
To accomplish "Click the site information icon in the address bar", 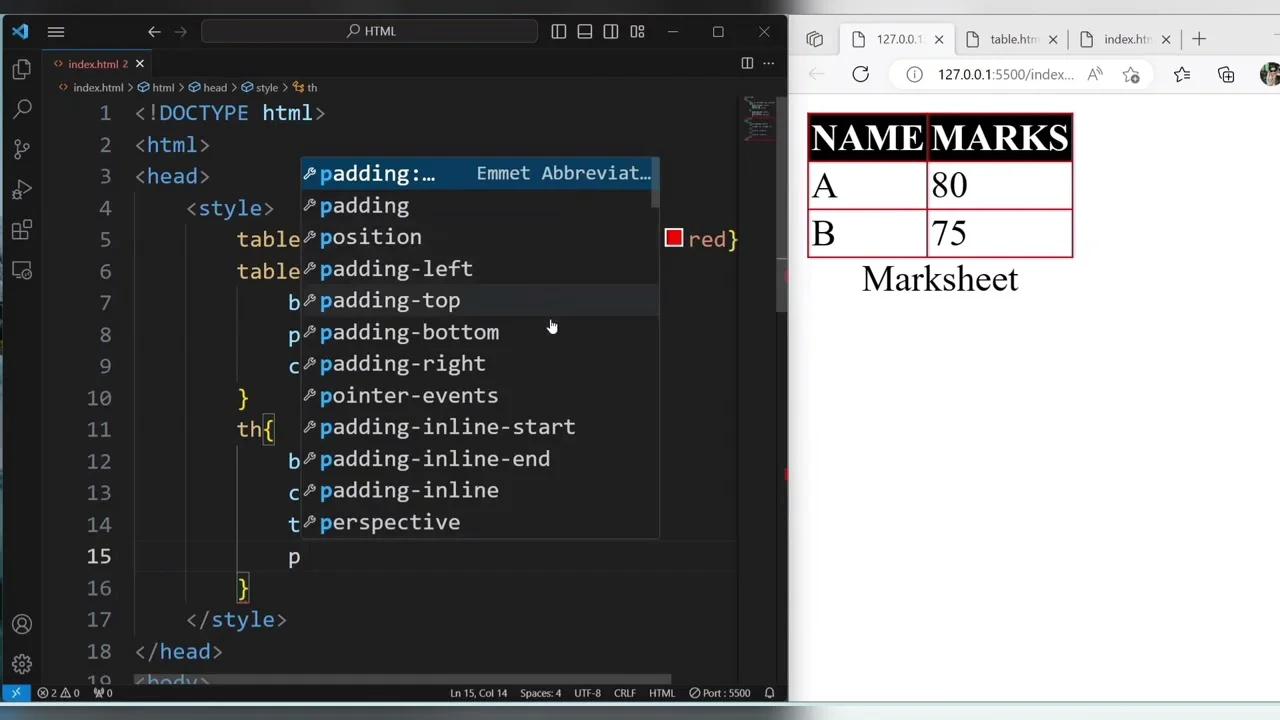I will point(914,74).
